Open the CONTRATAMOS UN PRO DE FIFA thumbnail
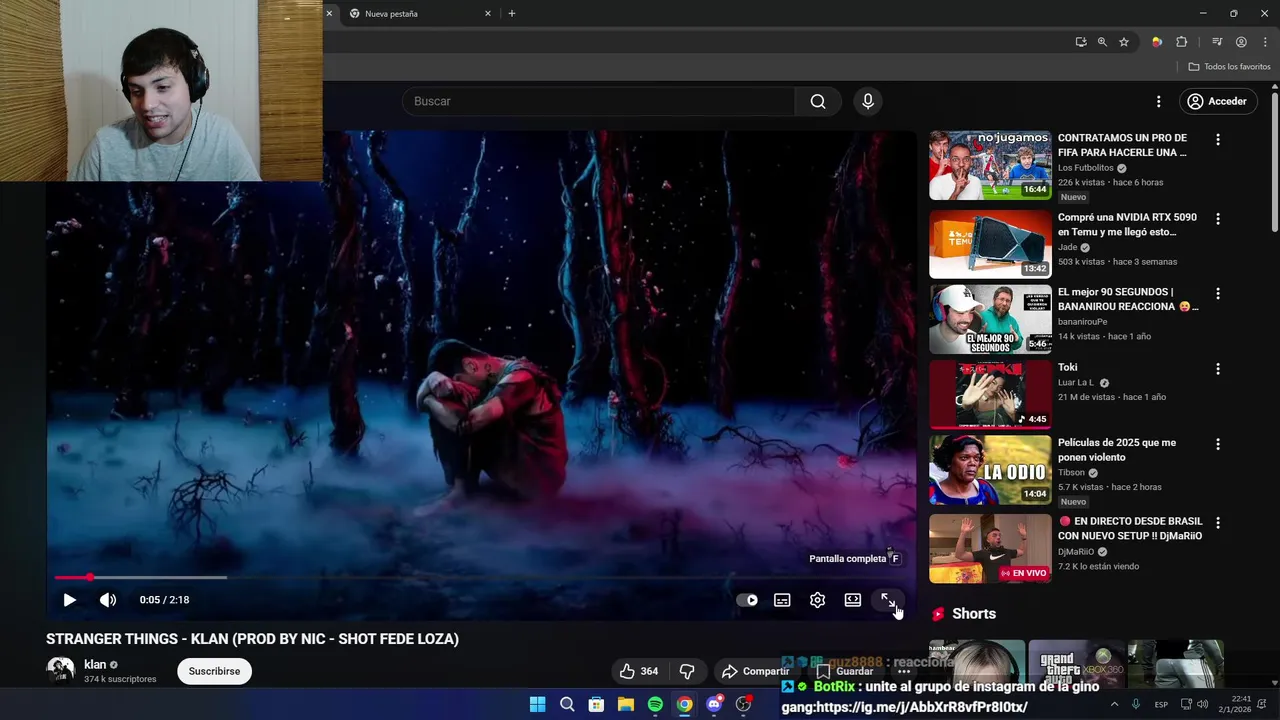 990,165
